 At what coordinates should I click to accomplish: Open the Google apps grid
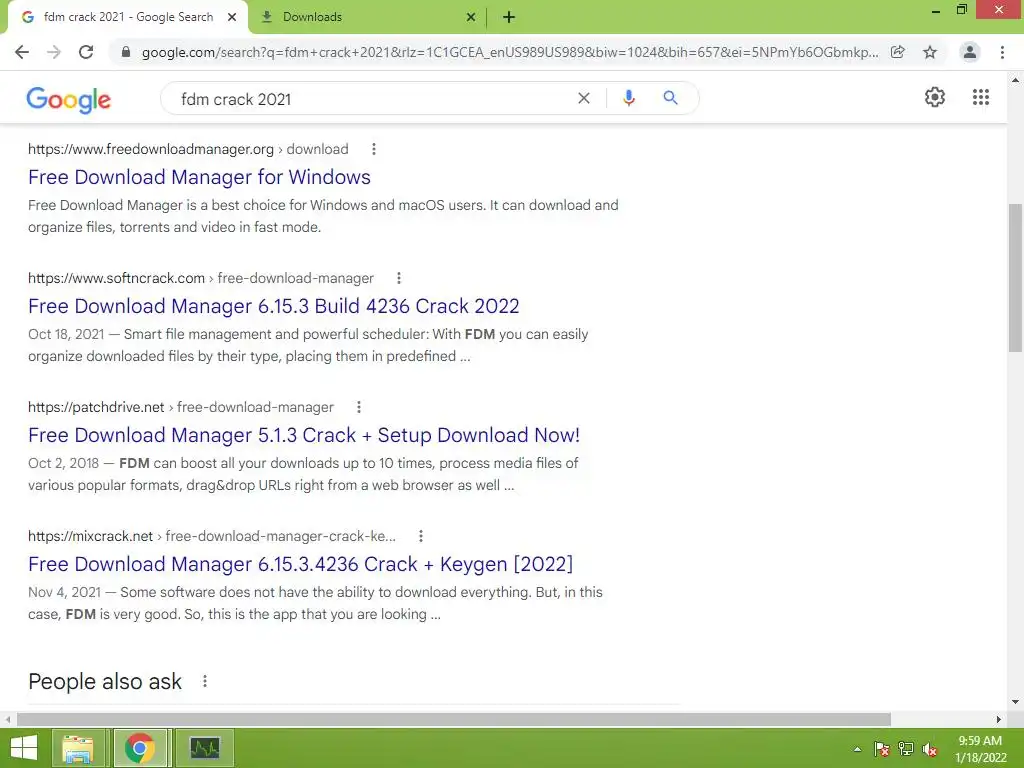980,97
